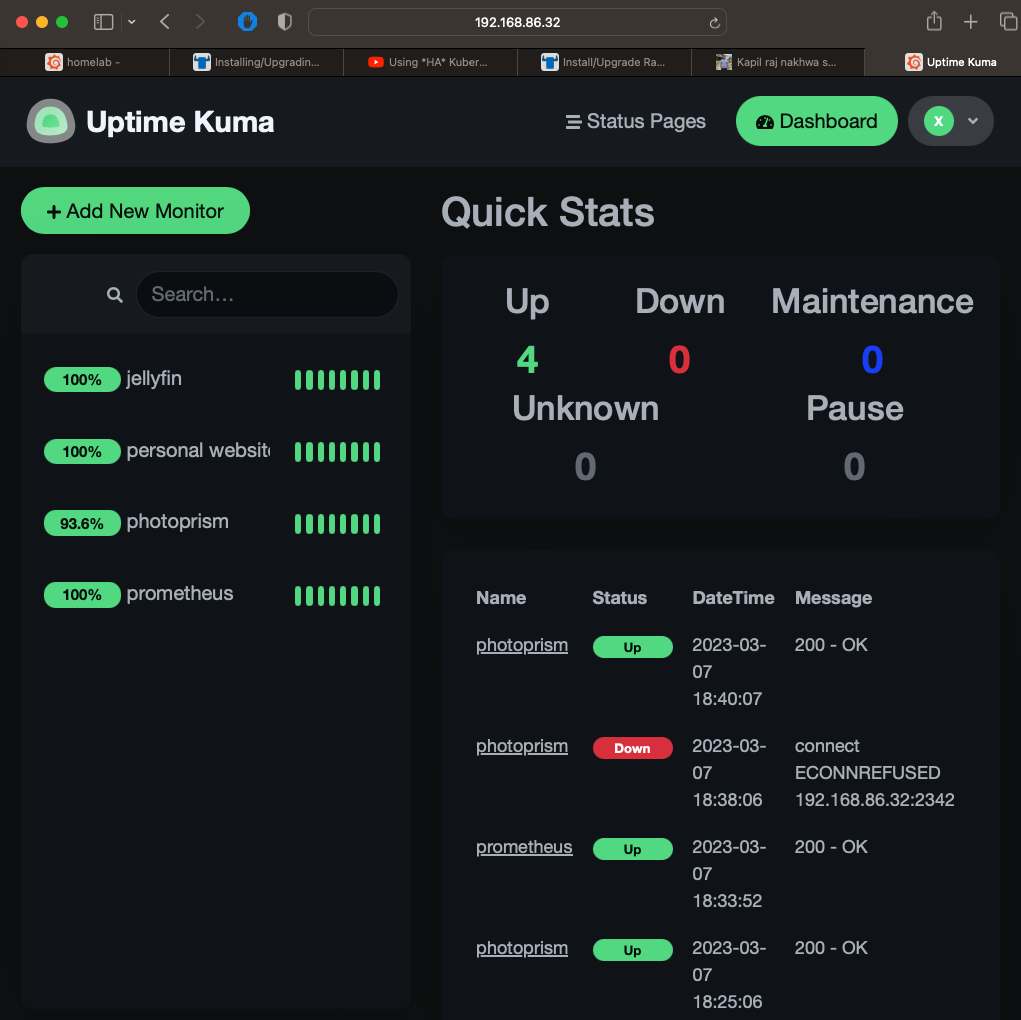Open prometheus link in the events table
Screen dimensions: 1021x1020
(x=524, y=847)
